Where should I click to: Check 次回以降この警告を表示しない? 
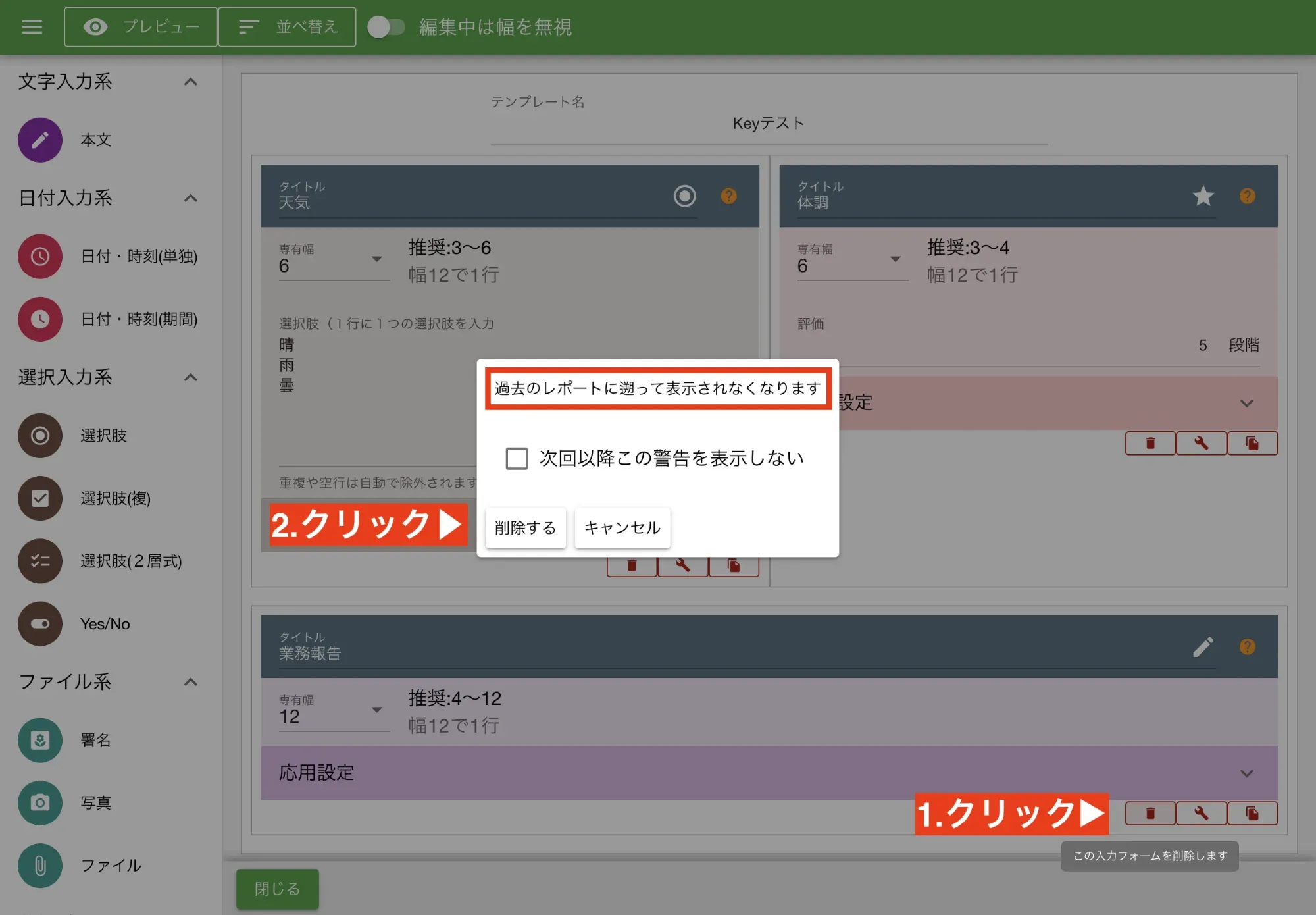pos(516,457)
